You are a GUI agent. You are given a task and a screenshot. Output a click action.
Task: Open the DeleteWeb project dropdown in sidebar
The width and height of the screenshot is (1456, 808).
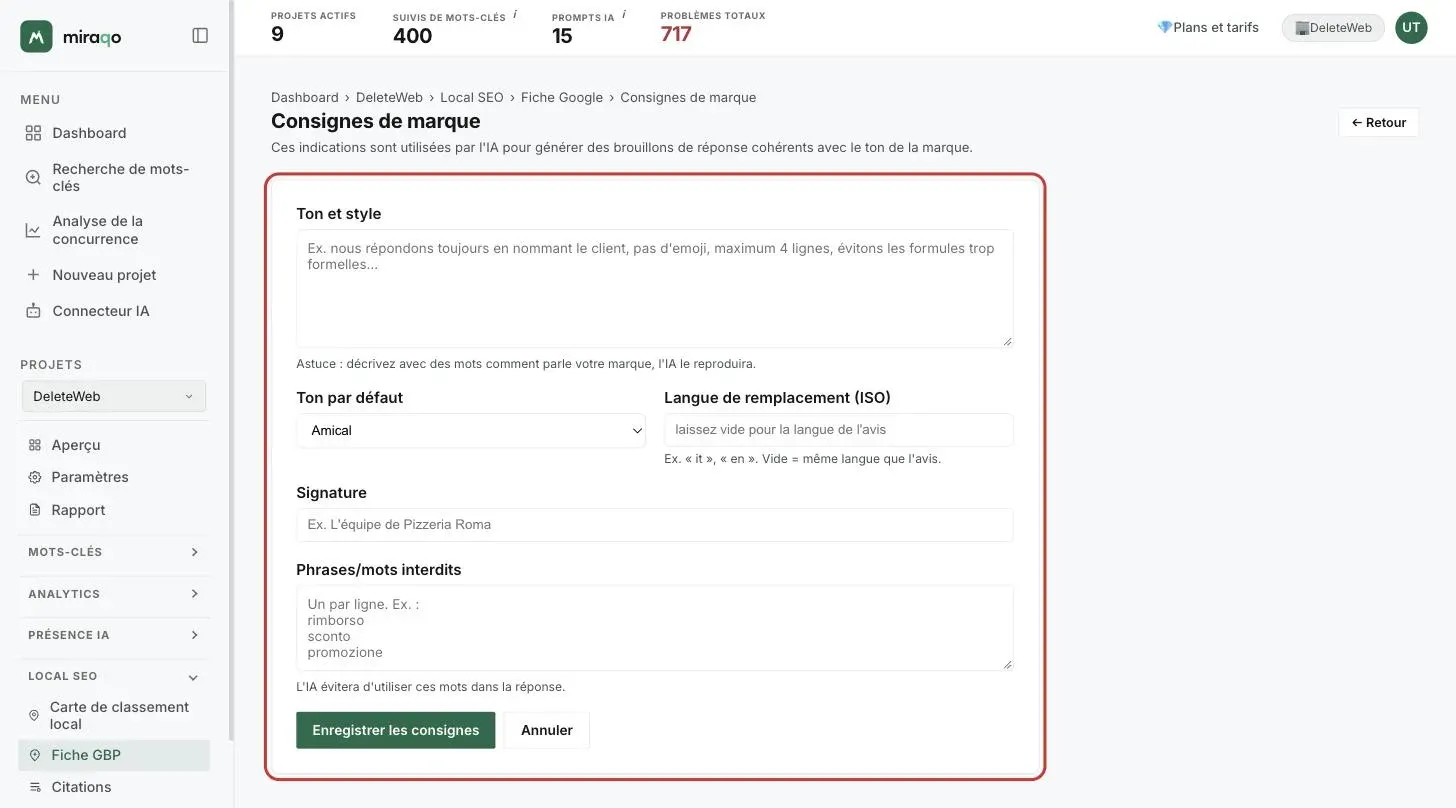114,396
